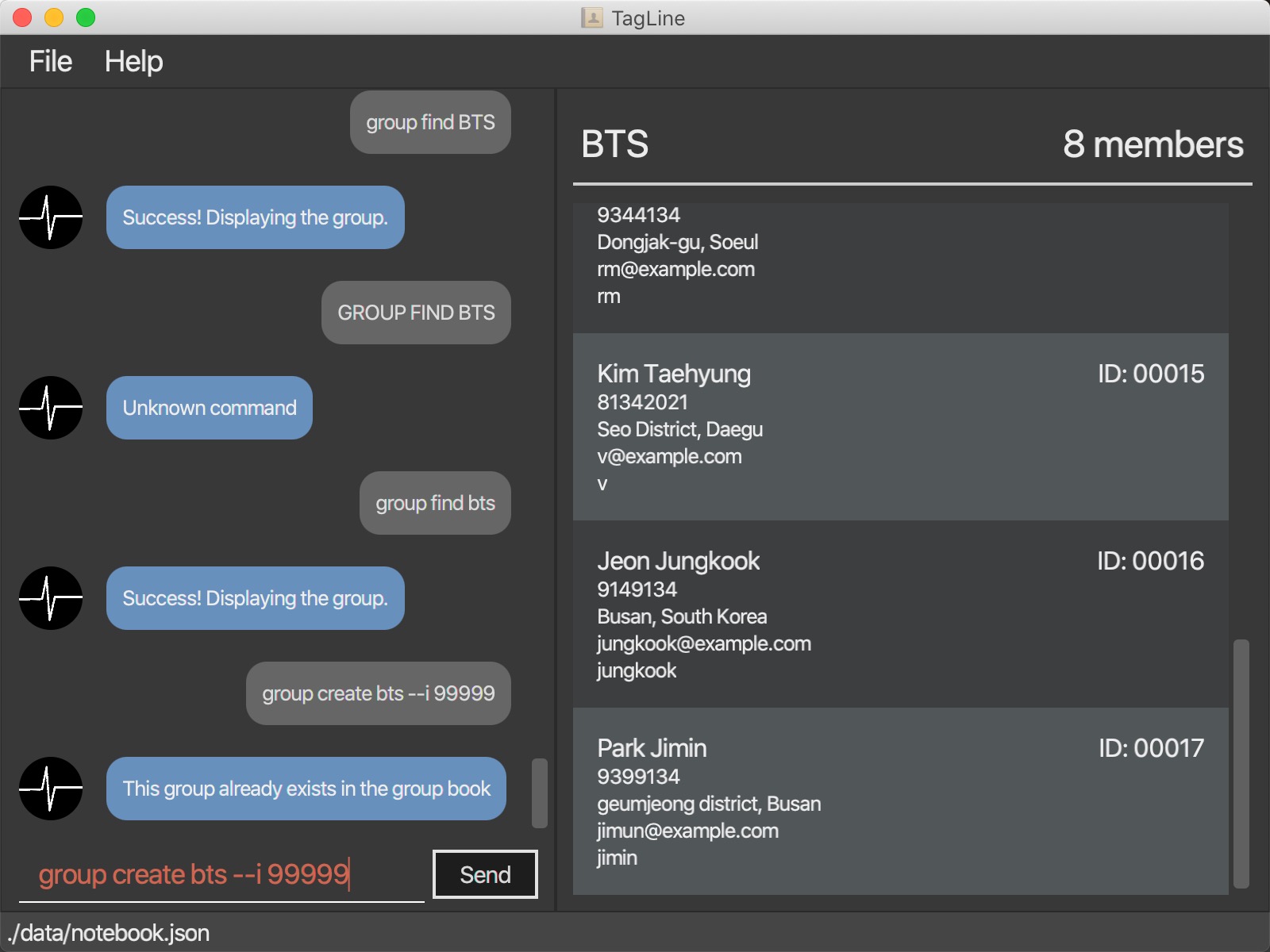The width and height of the screenshot is (1270, 952).
Task: Click bot avatar beside group already exists reply
Action: point(51,789)
